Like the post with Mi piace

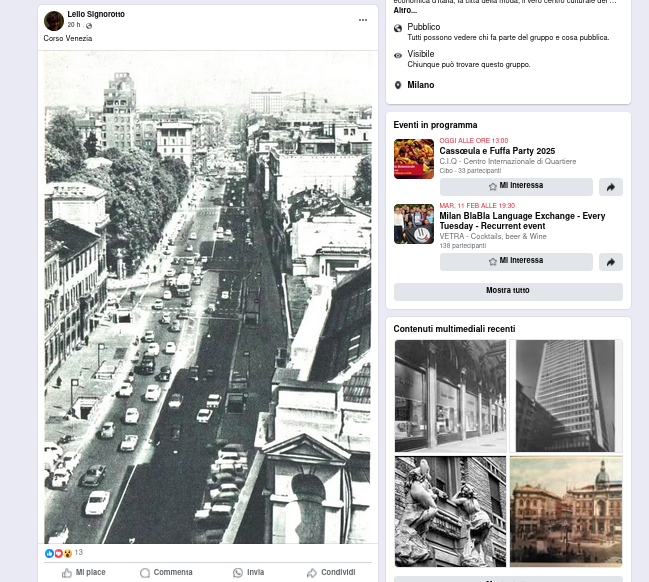pos(83,573)
